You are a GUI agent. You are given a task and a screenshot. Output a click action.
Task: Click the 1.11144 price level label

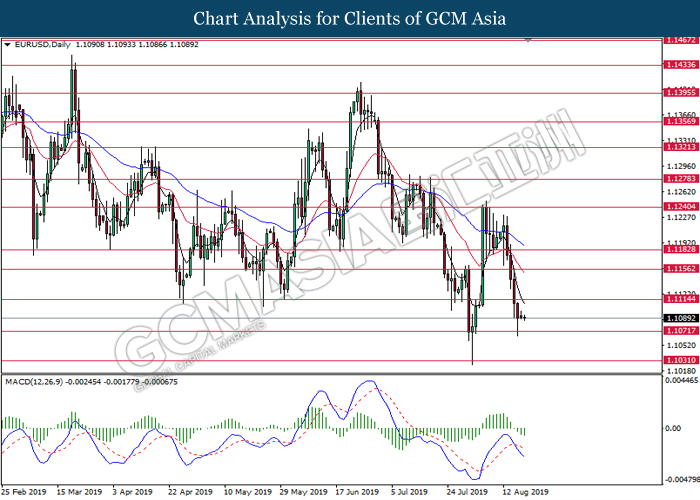point(681,299)
